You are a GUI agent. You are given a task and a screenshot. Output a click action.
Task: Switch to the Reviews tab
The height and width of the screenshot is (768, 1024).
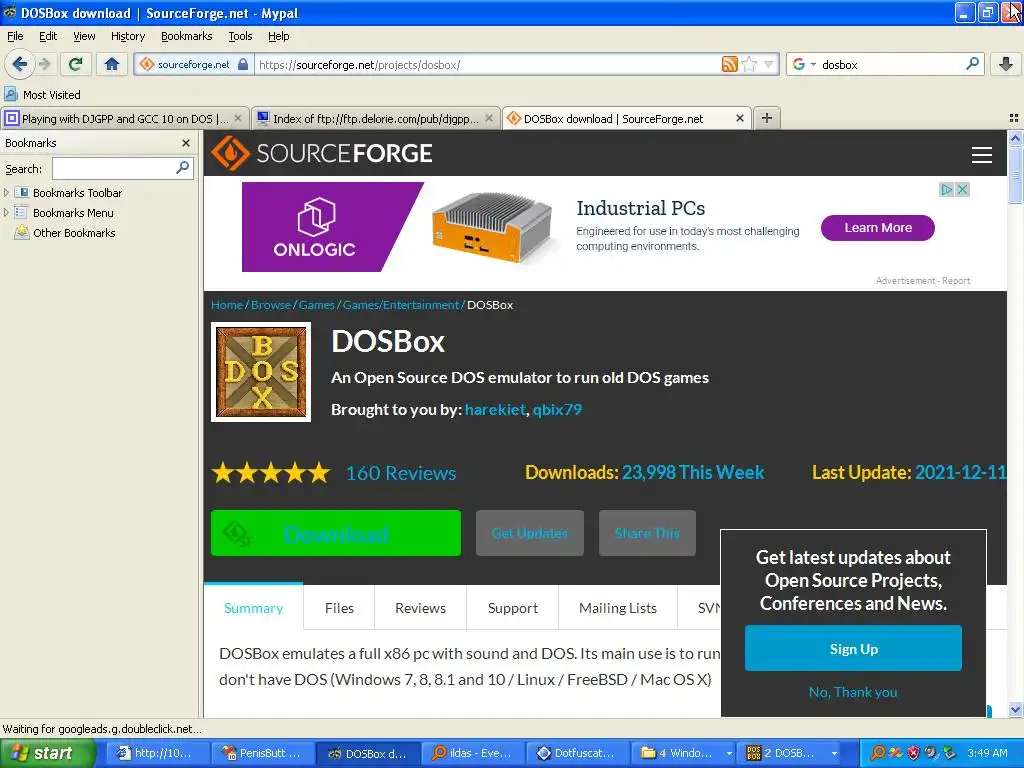(421, 608)
